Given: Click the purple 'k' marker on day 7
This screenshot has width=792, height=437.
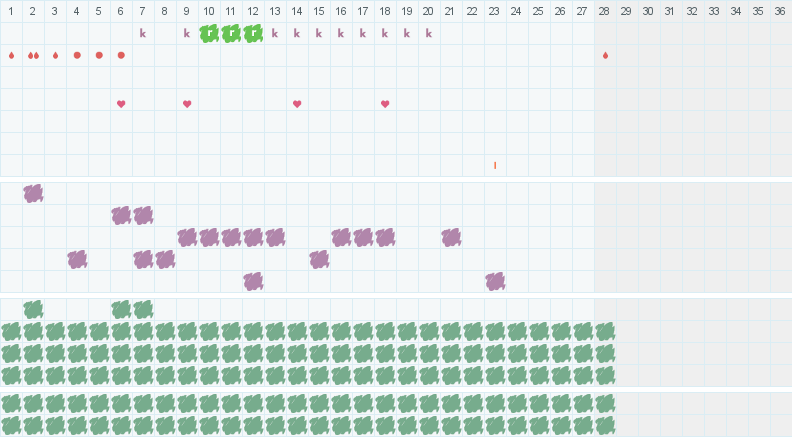Looking at the screenshot, I should coord(143,33).
